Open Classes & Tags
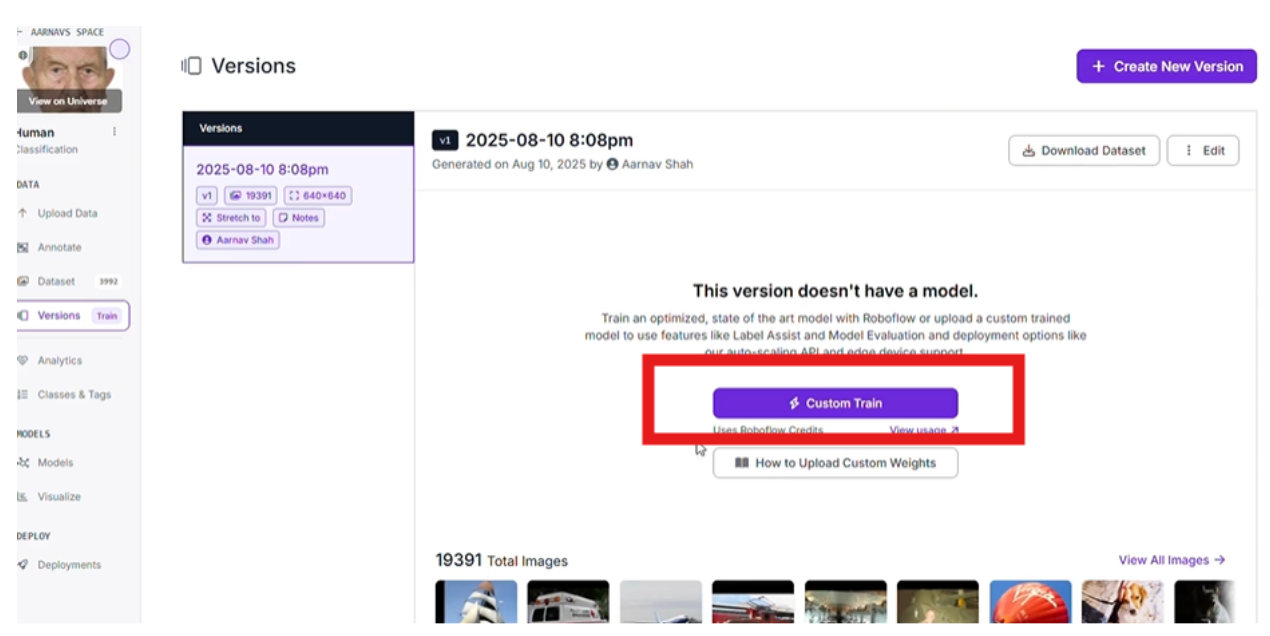Viewport: 1270px width, 636px height. (74, 394)
